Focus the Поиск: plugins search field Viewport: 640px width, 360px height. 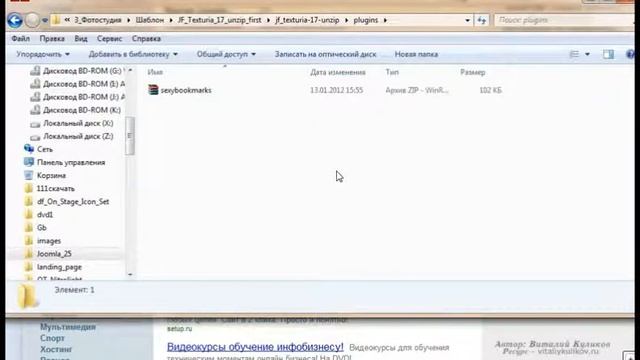pos(563,20)
